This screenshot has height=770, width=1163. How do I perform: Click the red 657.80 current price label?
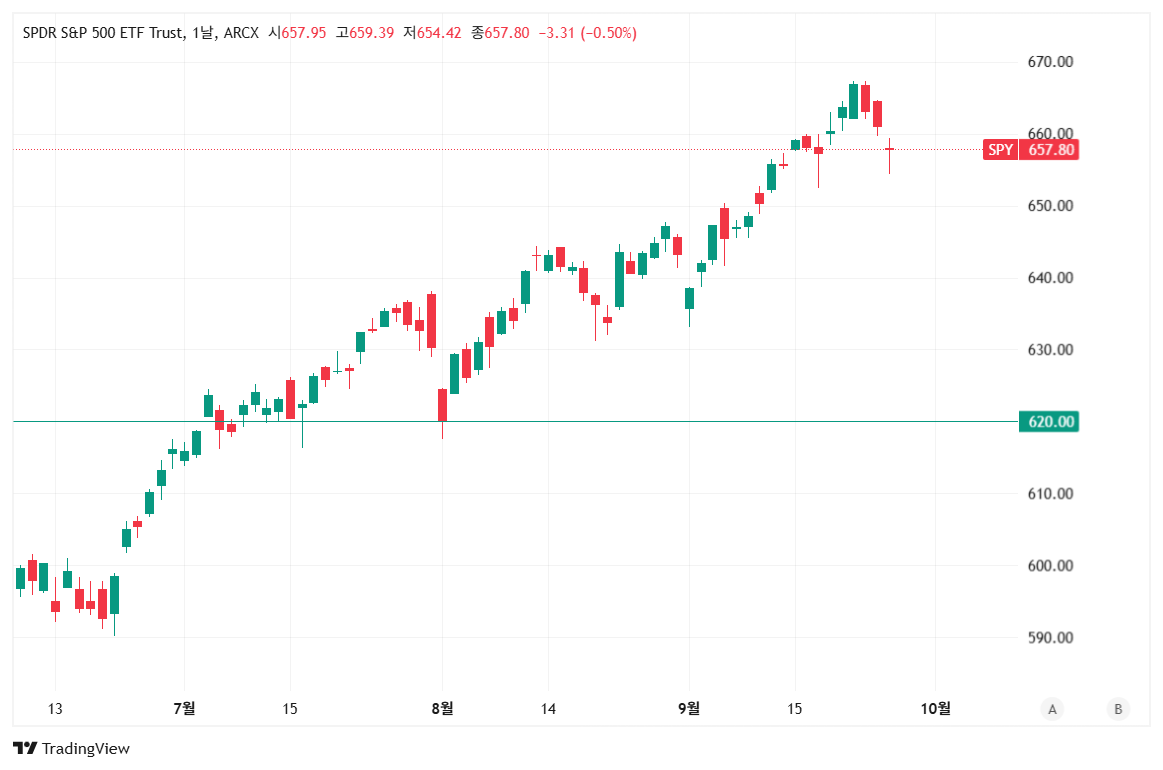coord(1051,150)
